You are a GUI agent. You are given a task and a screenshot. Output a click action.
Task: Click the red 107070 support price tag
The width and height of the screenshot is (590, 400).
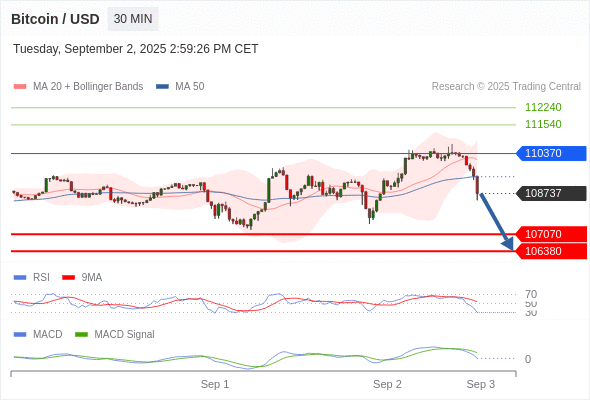click(x=551, y=234)
